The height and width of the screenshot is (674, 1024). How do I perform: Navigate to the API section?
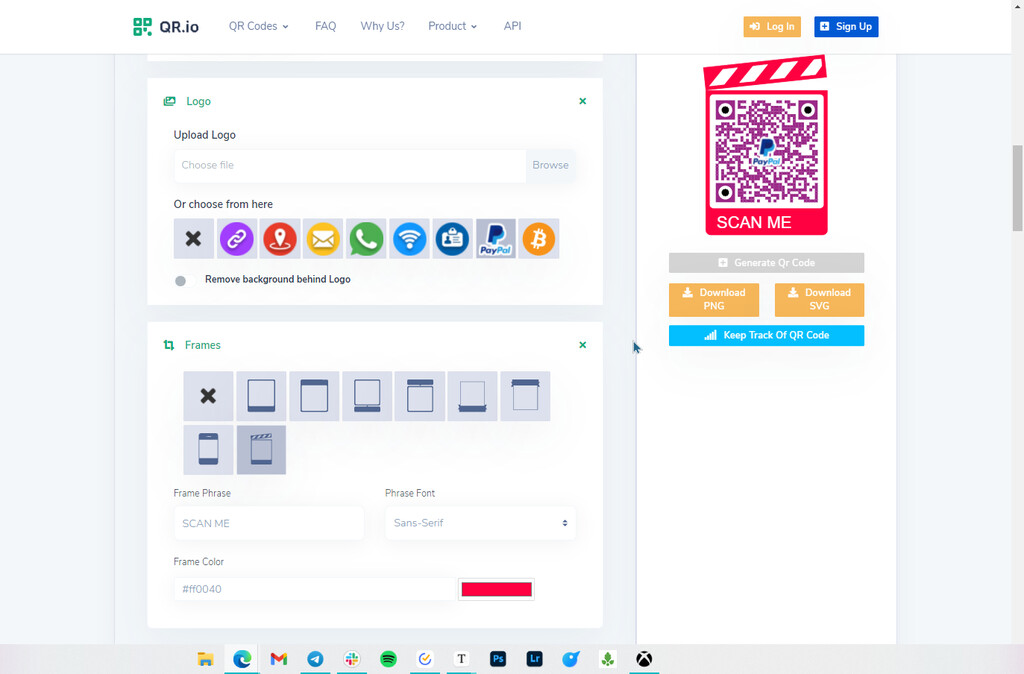click(x=512, y=26)
